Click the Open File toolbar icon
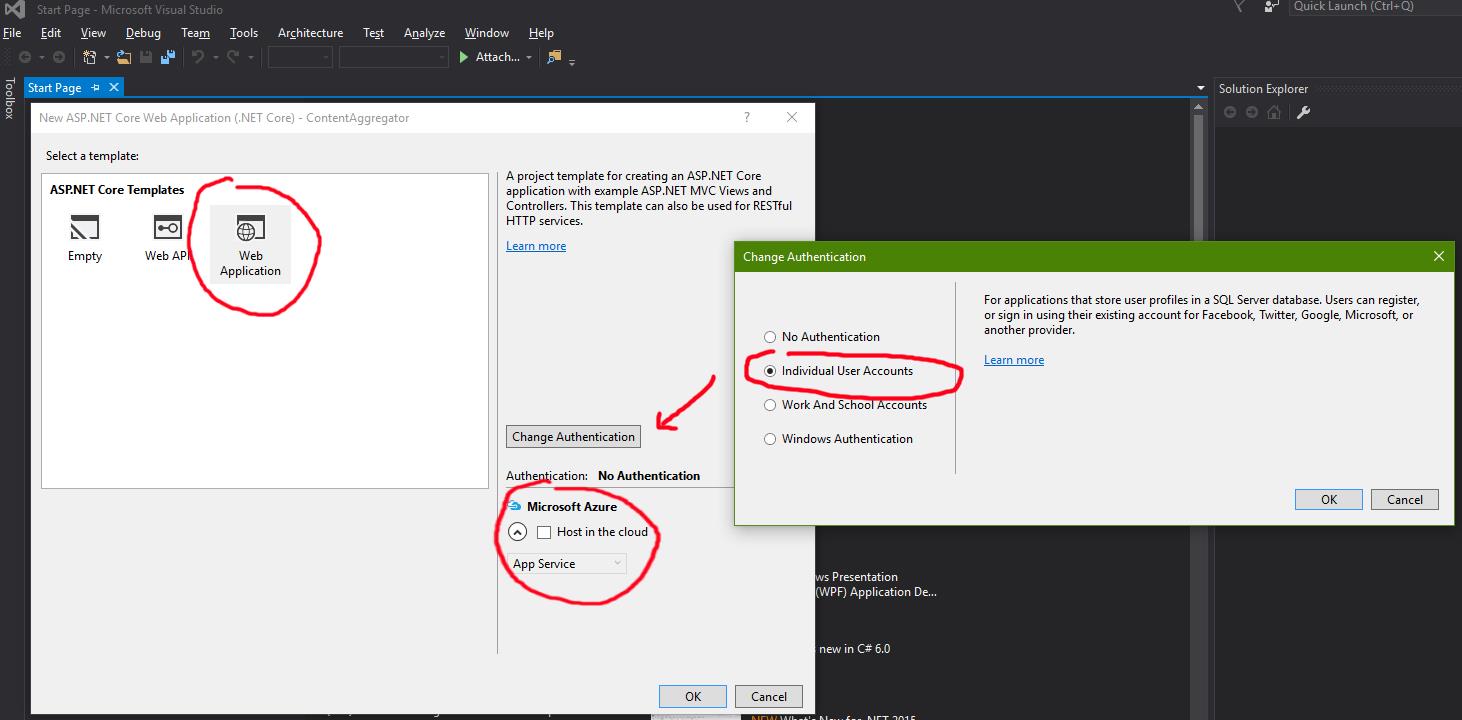The image size is (1462, 720). point(124,57)
